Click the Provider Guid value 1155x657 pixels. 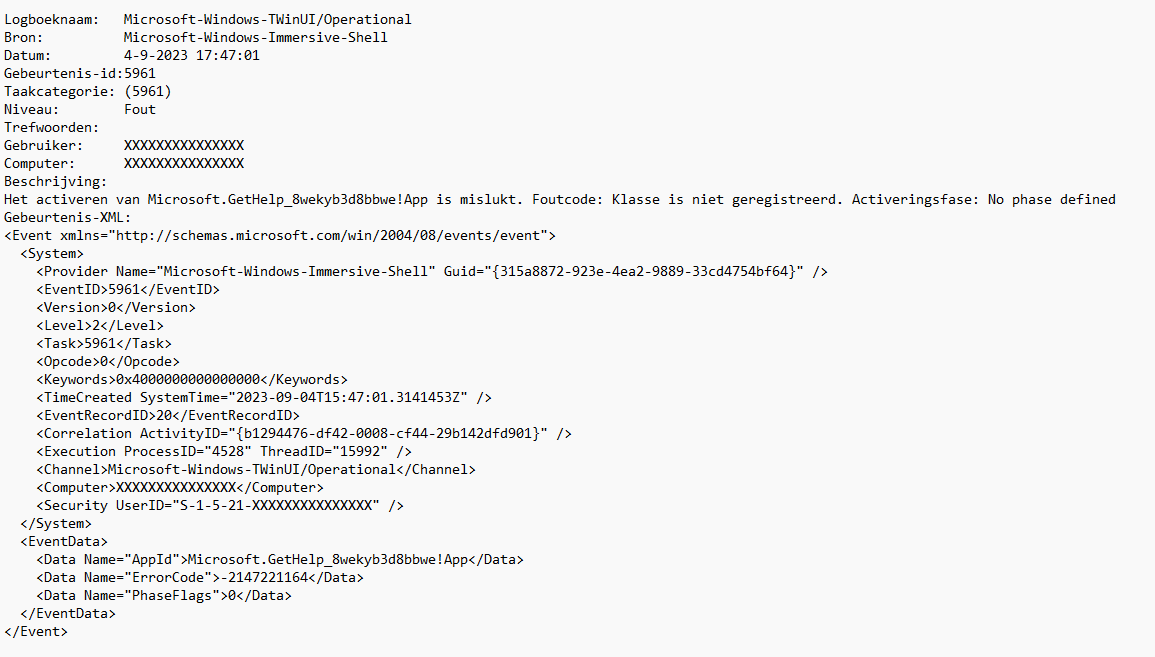click(644, 272)
